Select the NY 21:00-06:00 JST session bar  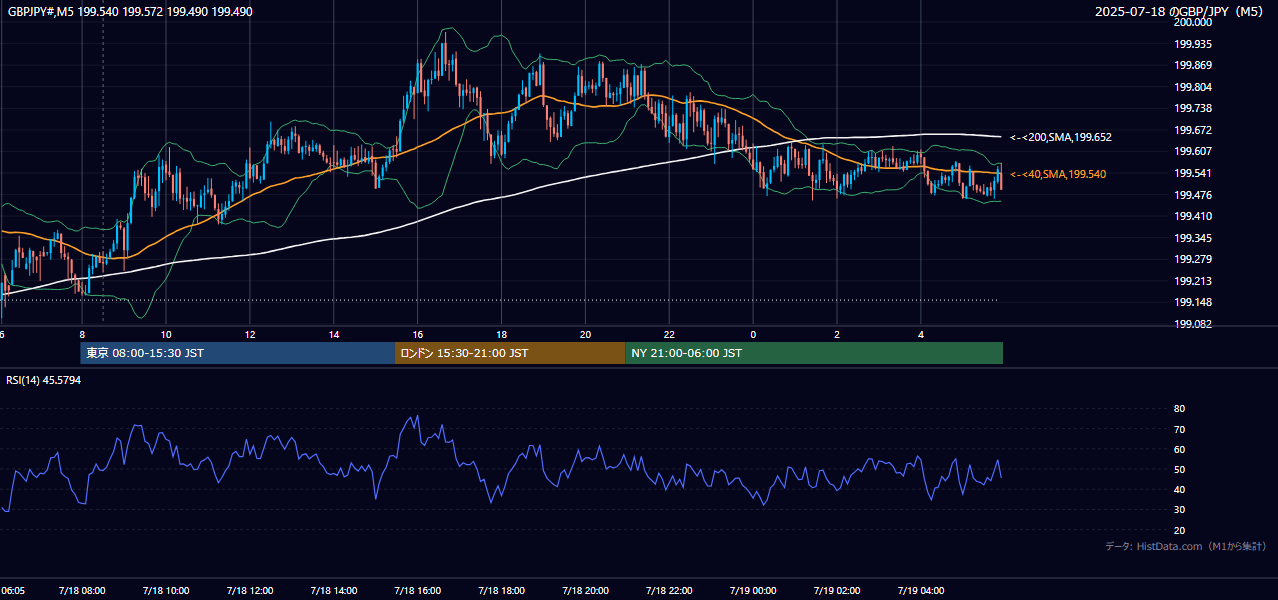coord(814,353)
